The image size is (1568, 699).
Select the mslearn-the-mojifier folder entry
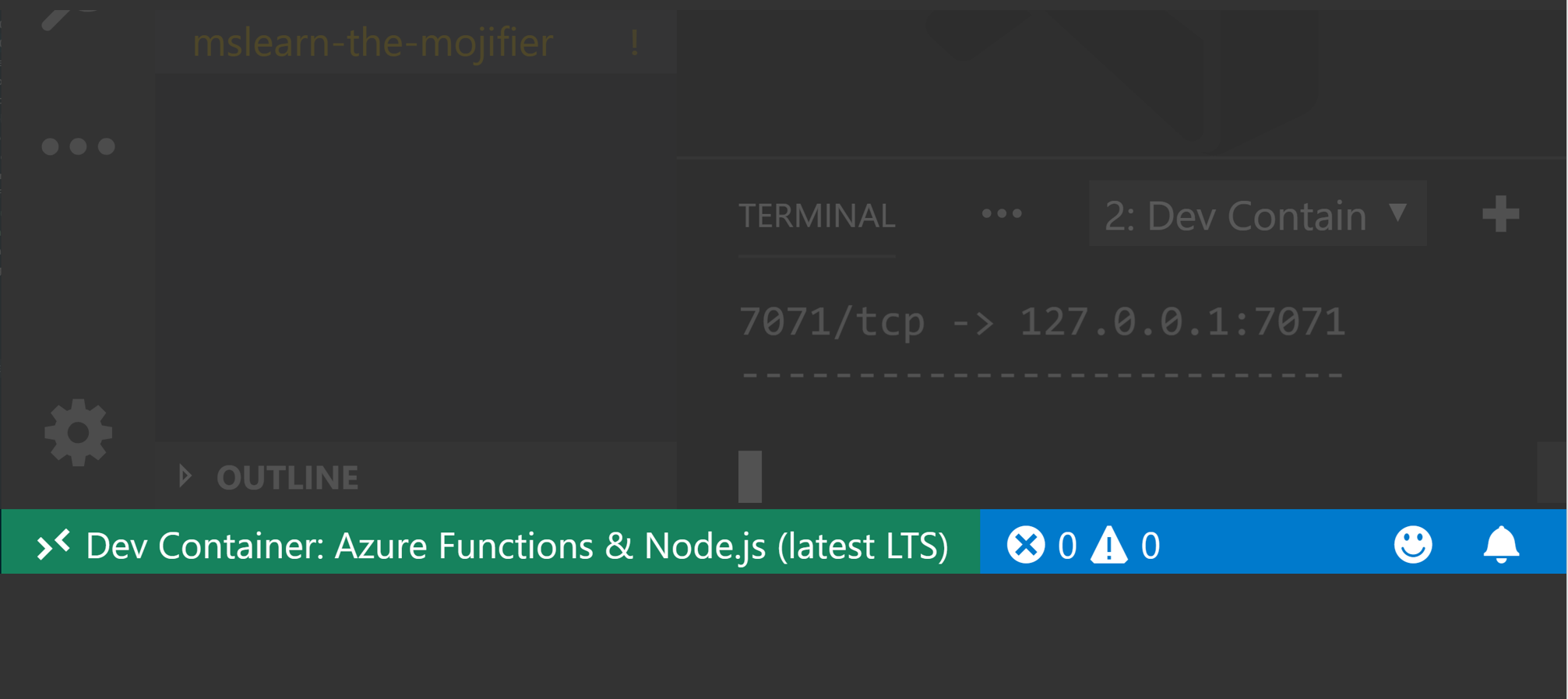pos(372,42)
